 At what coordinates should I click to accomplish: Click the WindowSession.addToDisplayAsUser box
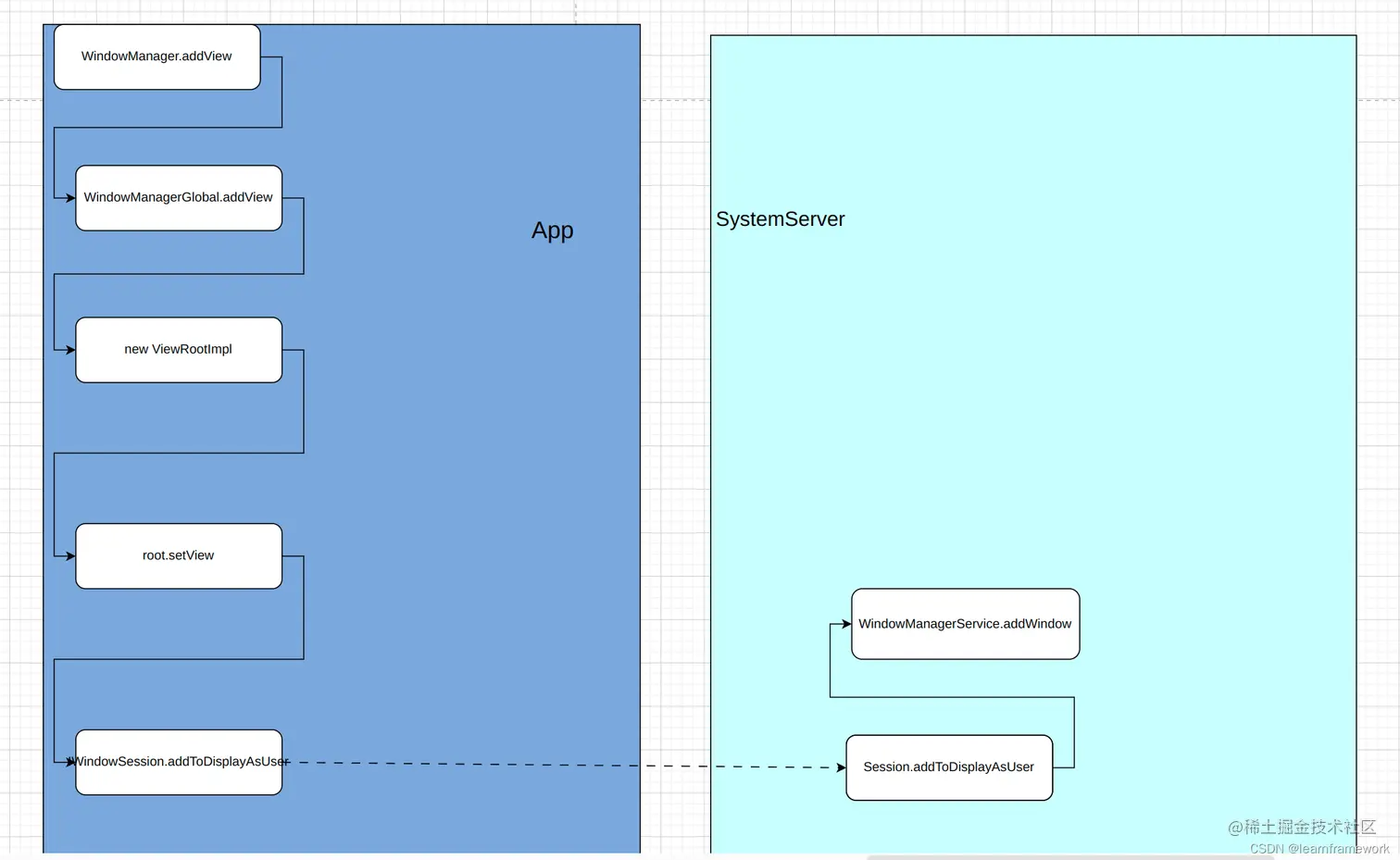(x=179, y=762)
